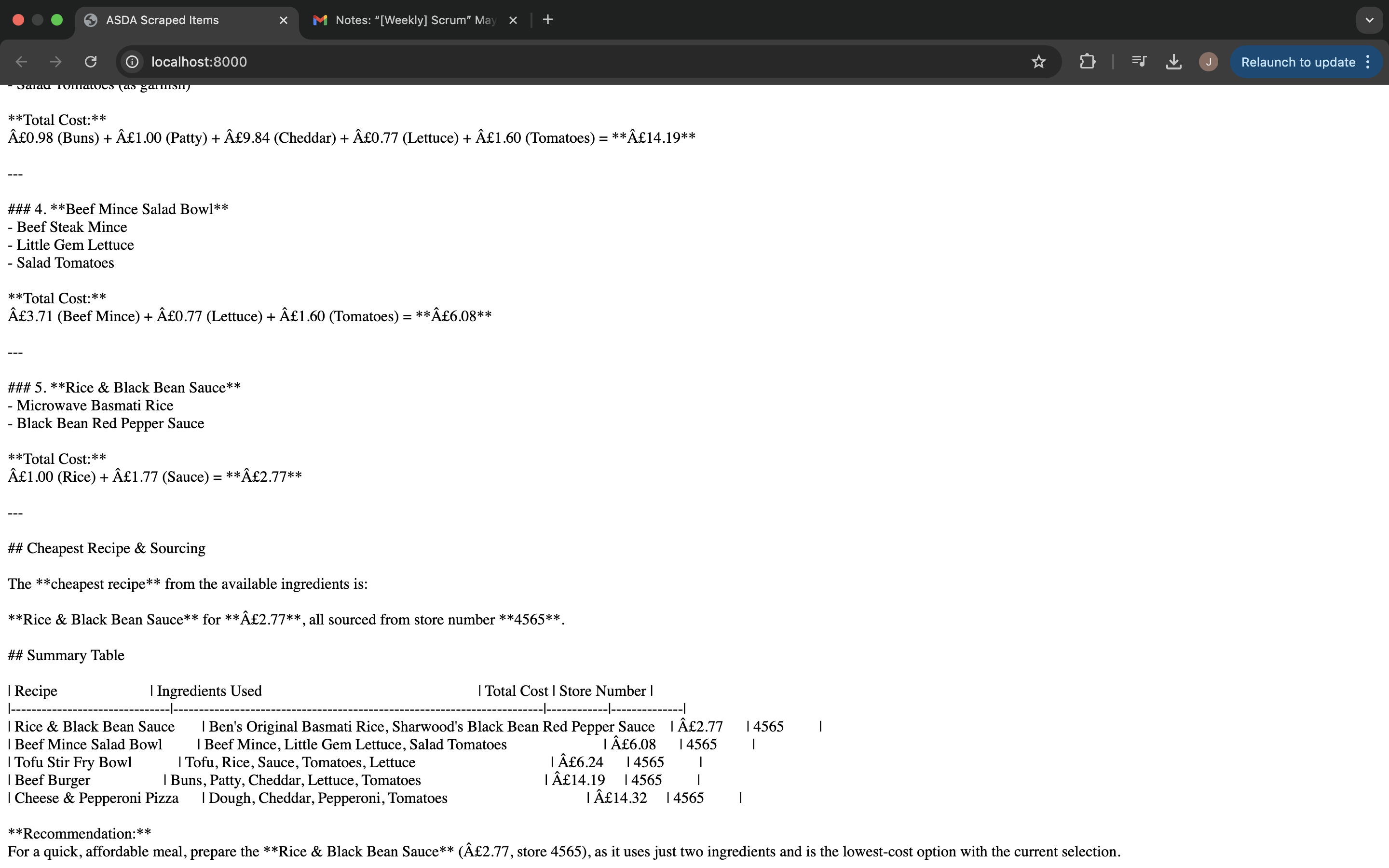This screenshot has height=868, width=1389.
Task: Reload the localhost page
Action: coord(91,62)
